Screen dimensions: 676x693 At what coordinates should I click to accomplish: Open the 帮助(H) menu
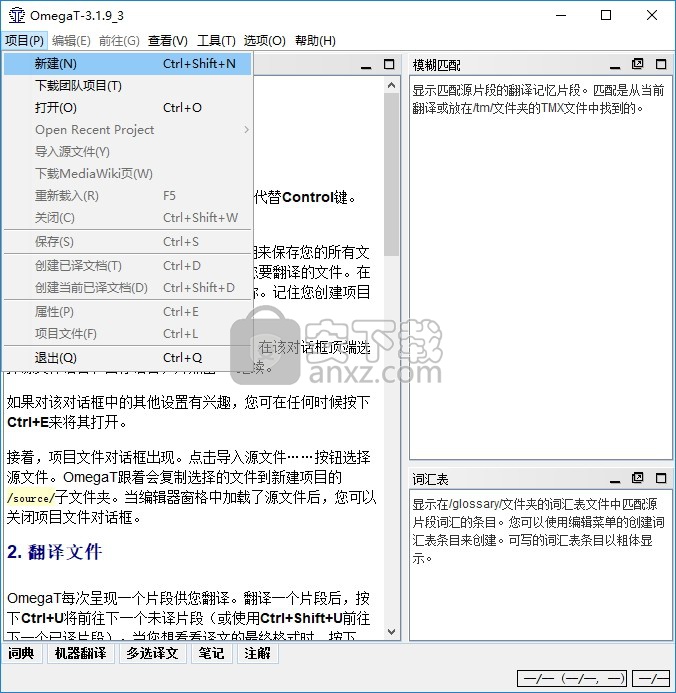pyautogui.click(x=315, y=41)
